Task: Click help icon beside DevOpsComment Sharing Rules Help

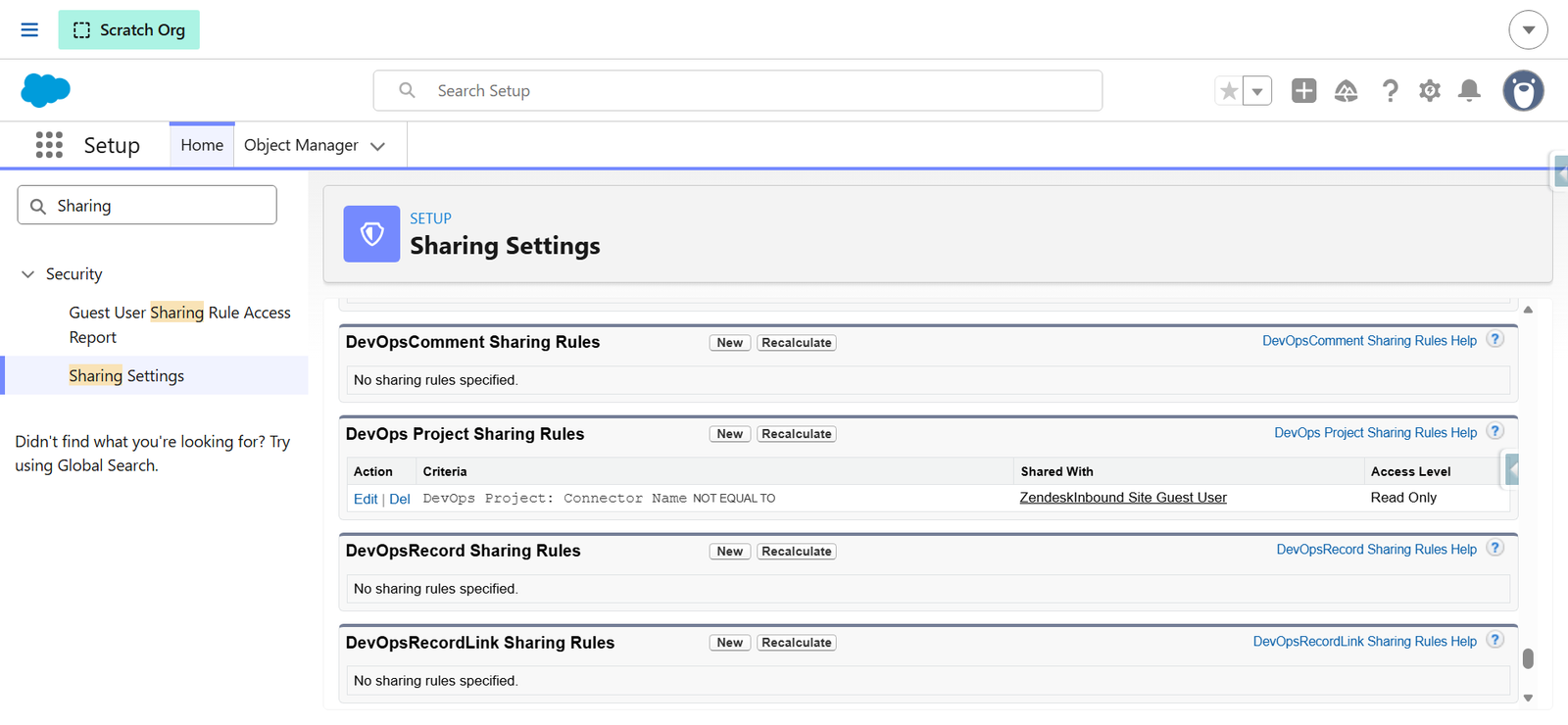Action: (x=1494, y=340)
